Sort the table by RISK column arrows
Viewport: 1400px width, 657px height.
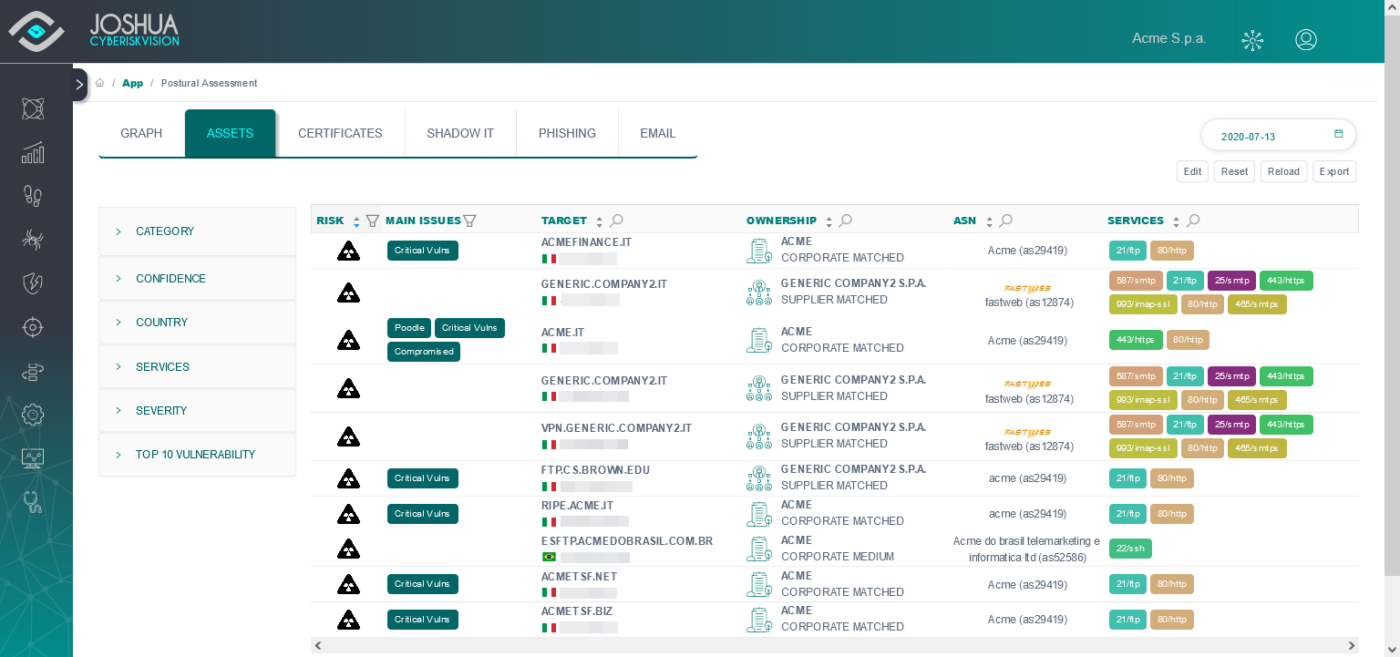pos(357,221)
